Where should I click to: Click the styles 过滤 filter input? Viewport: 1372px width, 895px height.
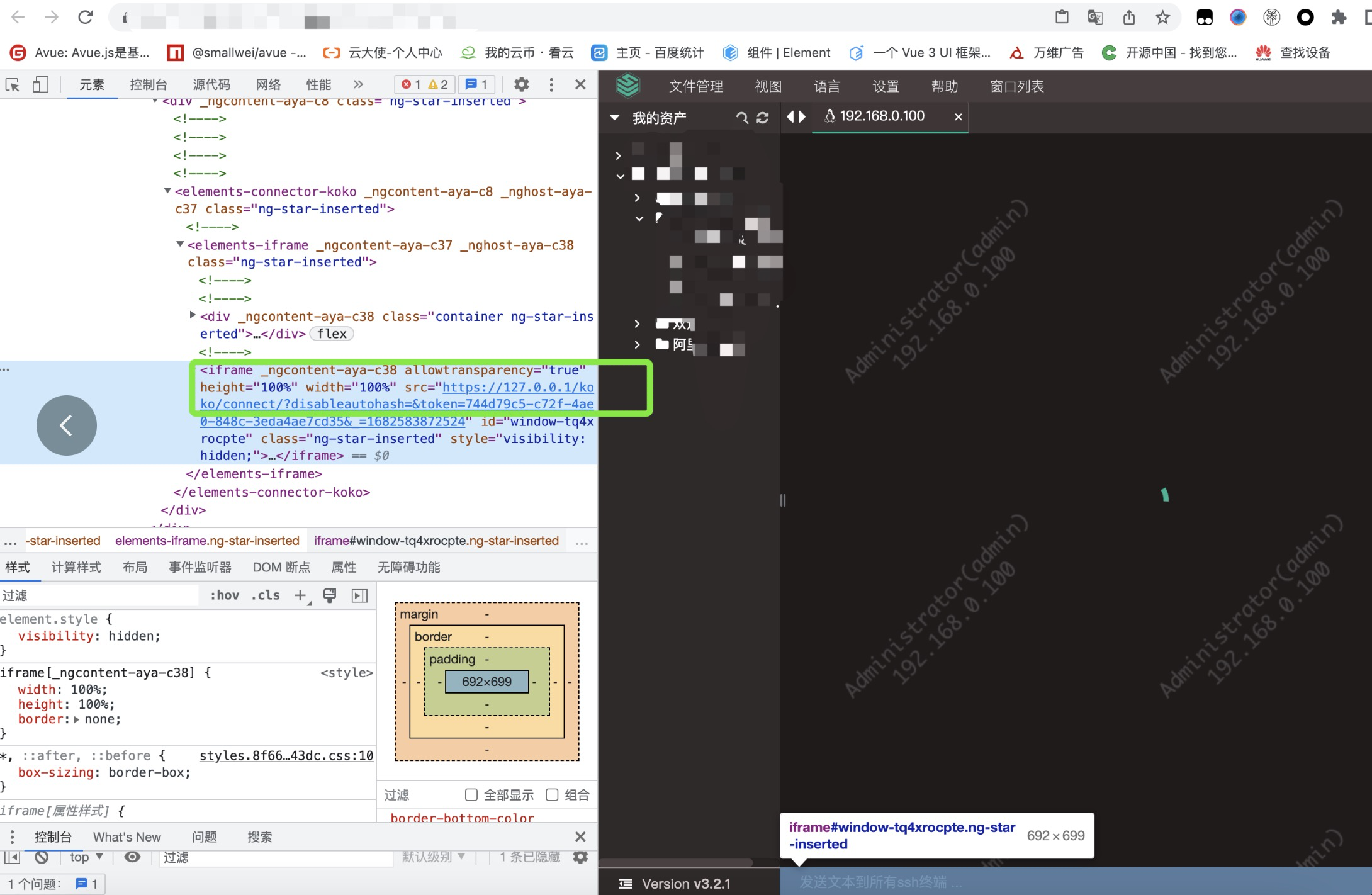tap(99, 595)
